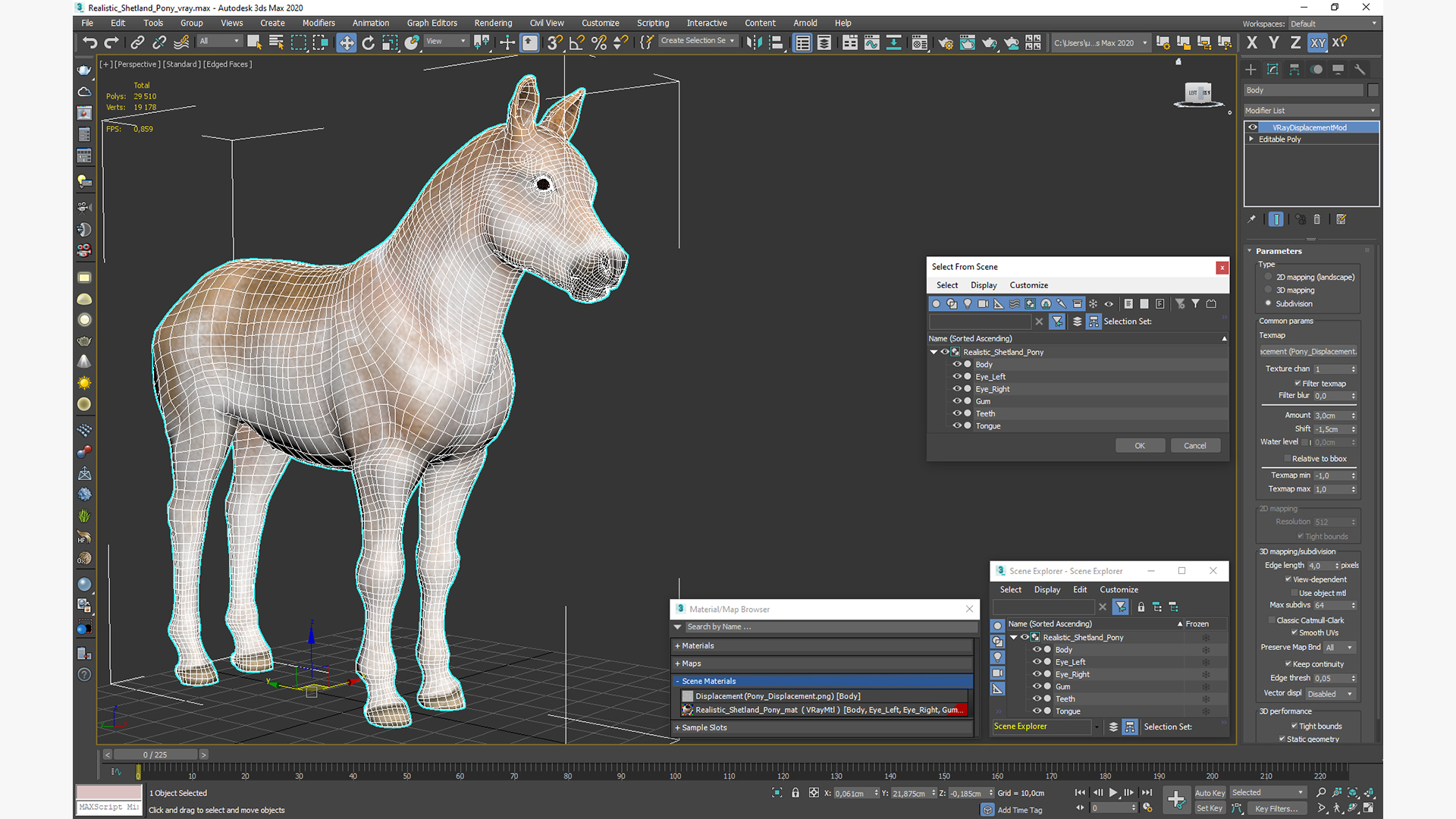Click the Configure Modifier Sets icon
1456x819 pixels.
(1341, 219)
